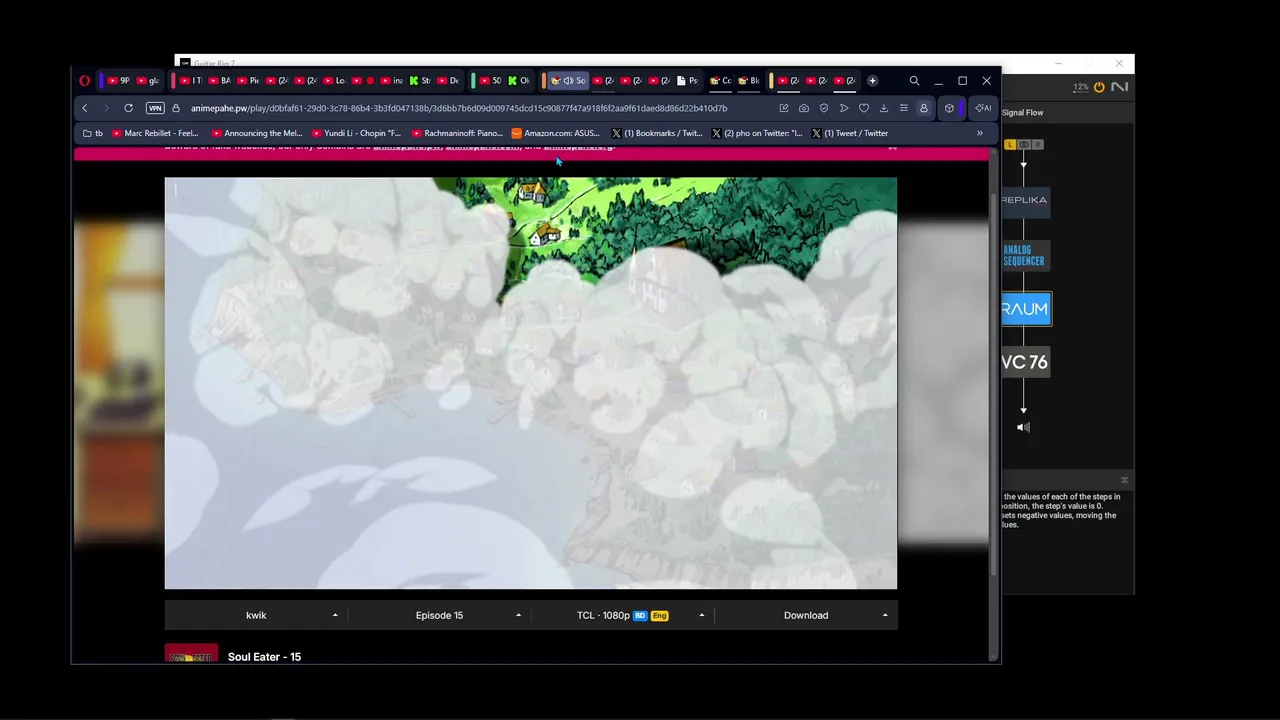
Task: Open the Yundi Li - Chopin bookmark
Action: 356,133
